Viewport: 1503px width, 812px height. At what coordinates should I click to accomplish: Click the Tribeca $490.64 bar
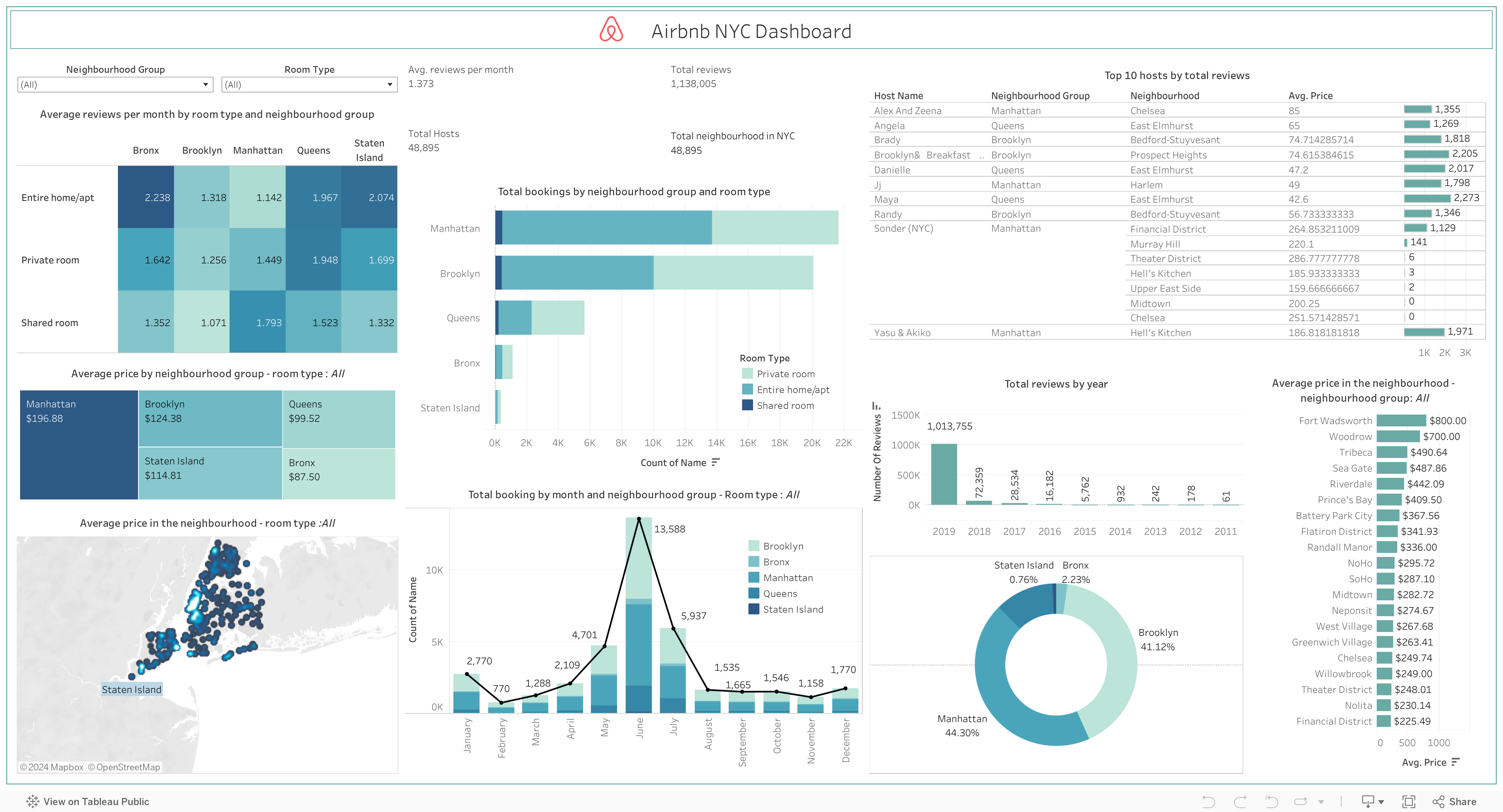pos(1392,451)
